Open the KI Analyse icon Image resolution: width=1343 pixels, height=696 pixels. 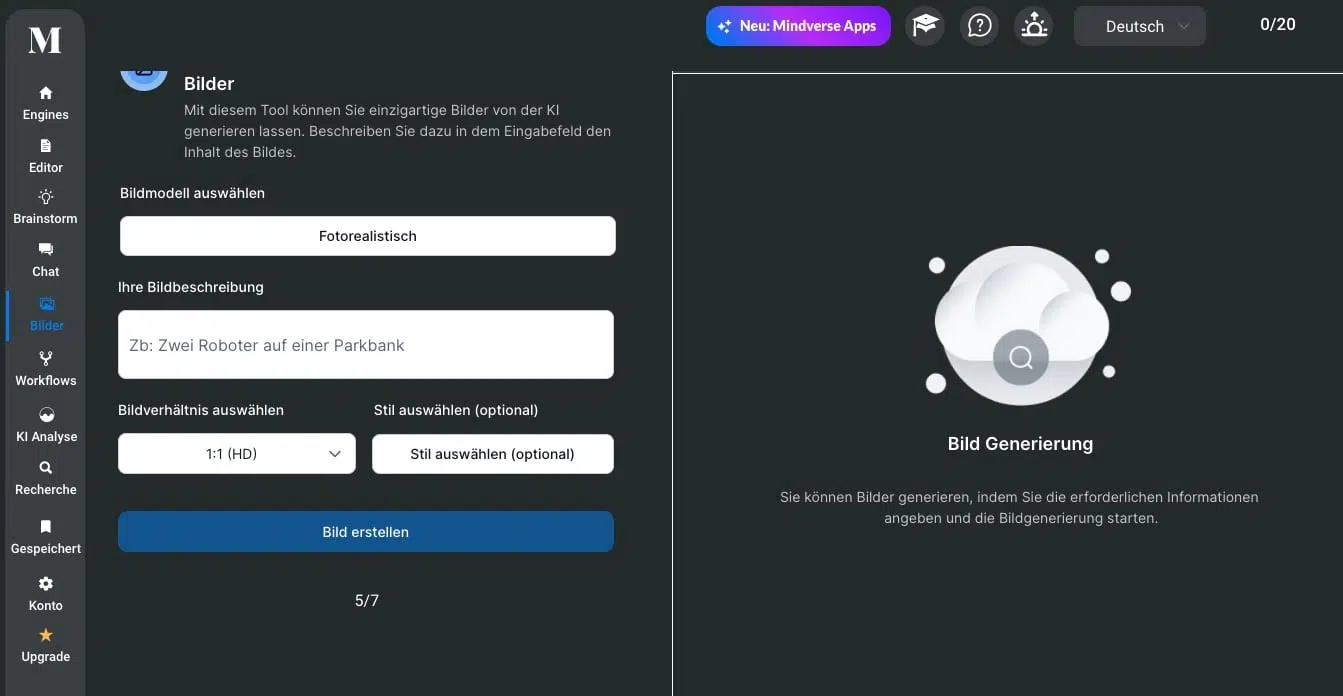pos(46,415)
